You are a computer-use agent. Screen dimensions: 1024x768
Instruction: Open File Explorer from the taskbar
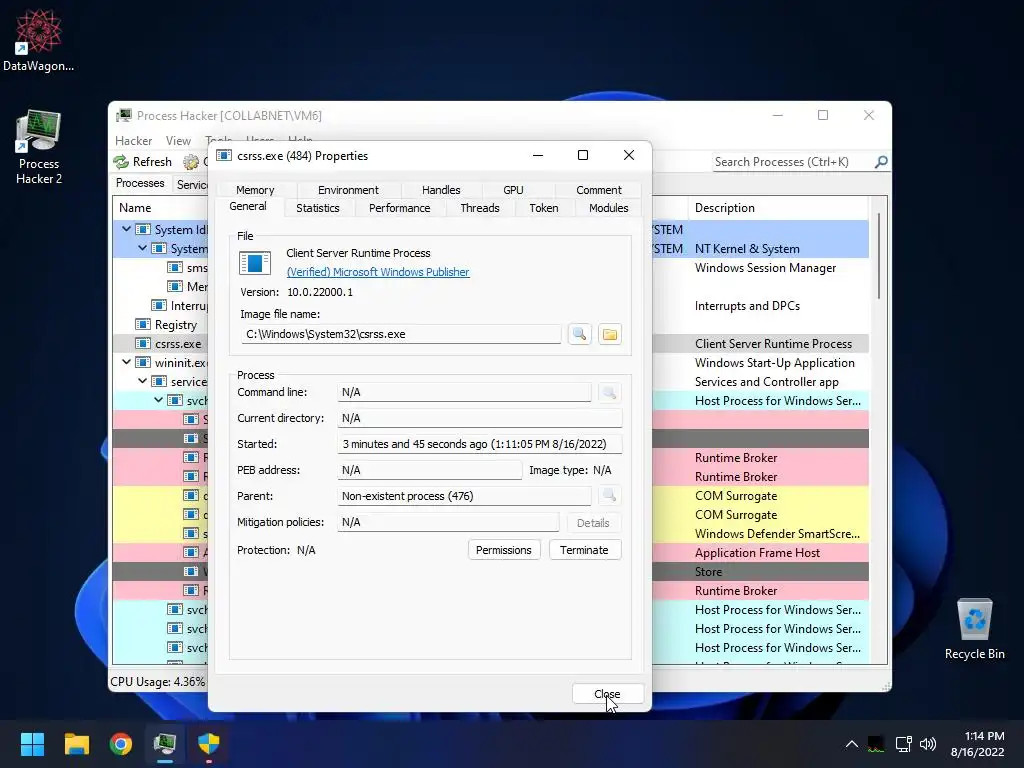tap(76, 744)
